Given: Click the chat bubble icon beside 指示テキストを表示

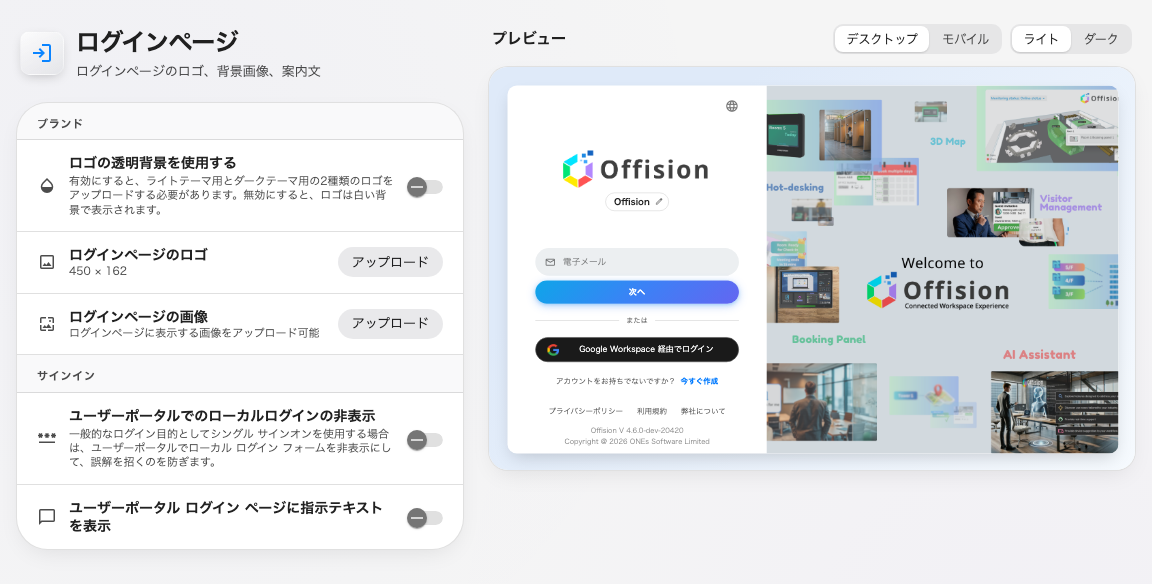Looking at the screenshot, I should 47,517.
